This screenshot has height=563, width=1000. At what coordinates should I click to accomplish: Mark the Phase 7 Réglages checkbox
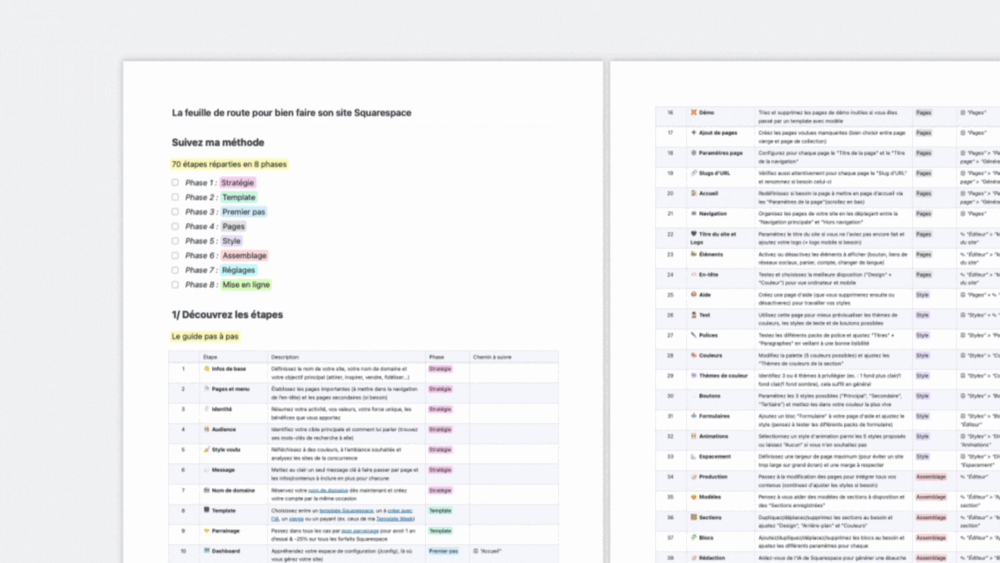[175, 270]
